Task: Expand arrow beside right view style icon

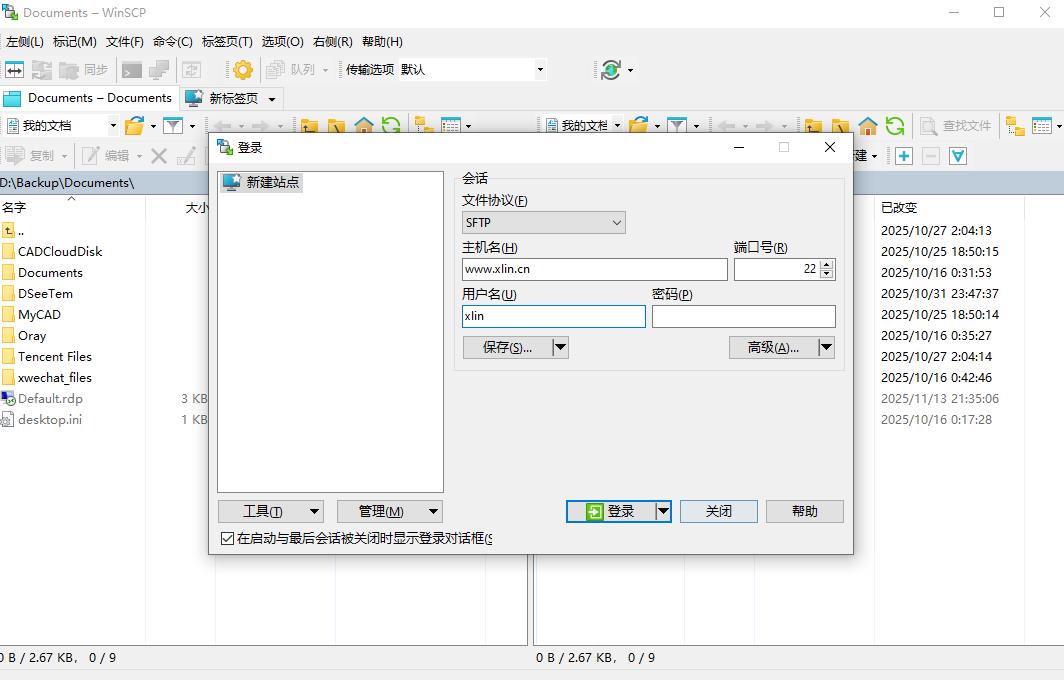Action: [x=1059, y=126]
